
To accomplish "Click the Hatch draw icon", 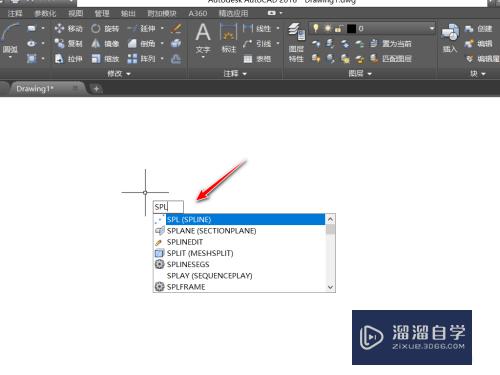I will coord(31,59).
